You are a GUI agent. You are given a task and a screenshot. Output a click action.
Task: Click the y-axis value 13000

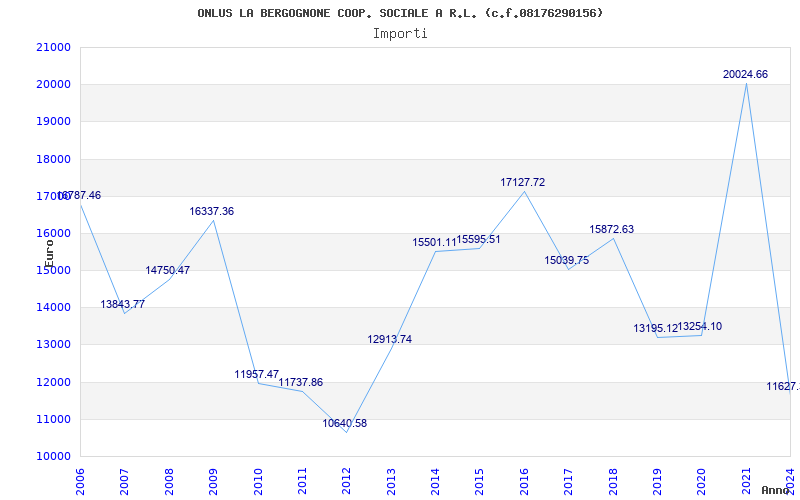[53, 345]
